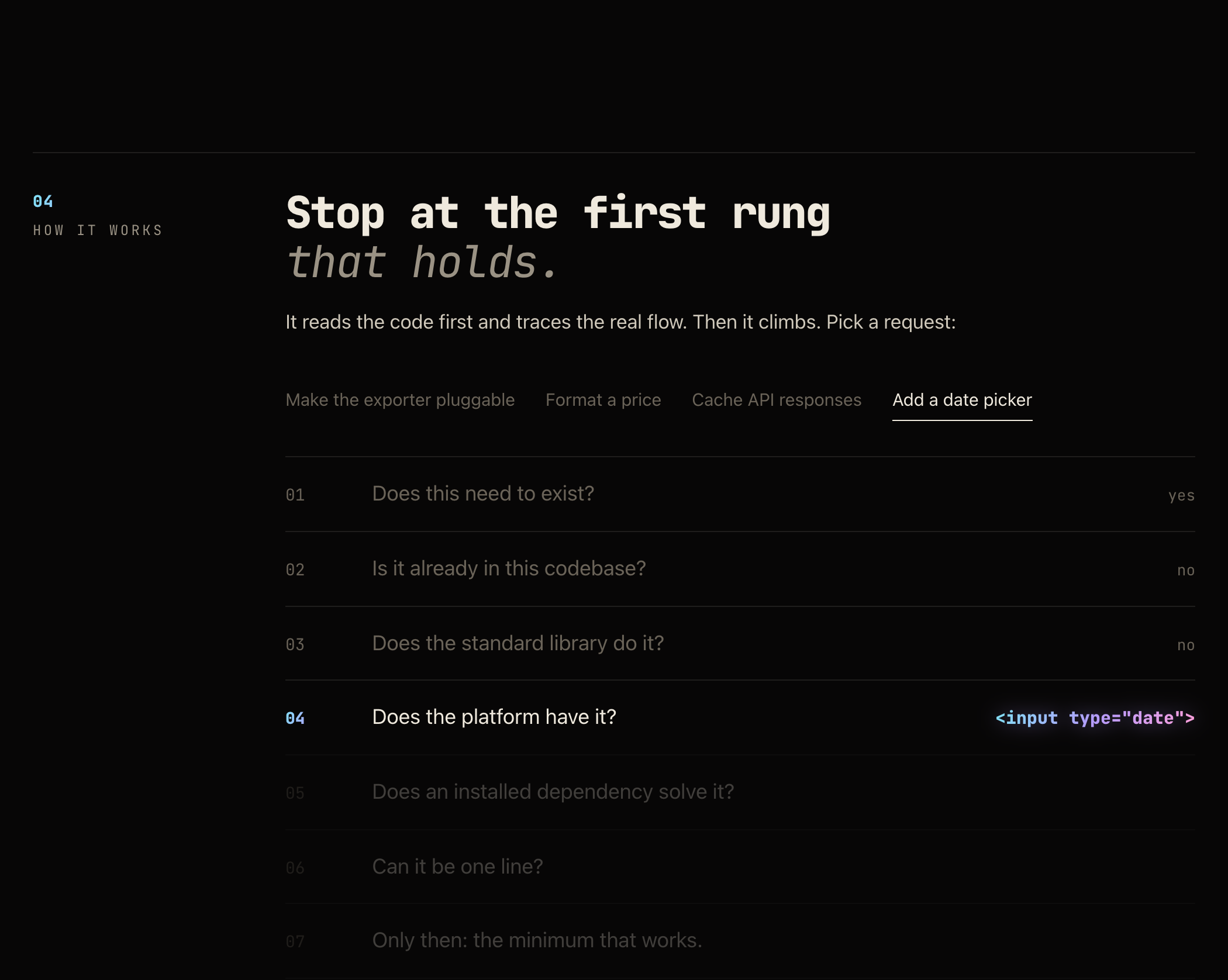This screenshot has height=980, width=1228.
Task: Click the "Does this need to exist?" row
Action: point(740,494)
